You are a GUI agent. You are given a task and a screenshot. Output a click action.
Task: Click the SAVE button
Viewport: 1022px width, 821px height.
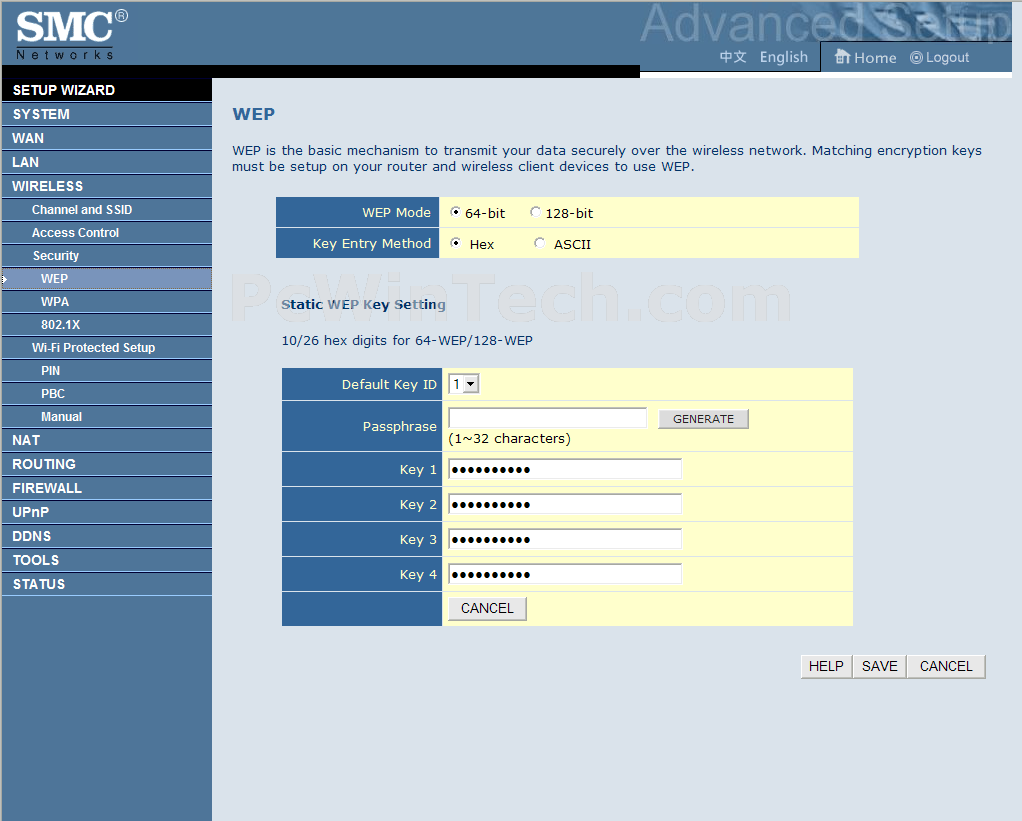[x=879, y=667]
